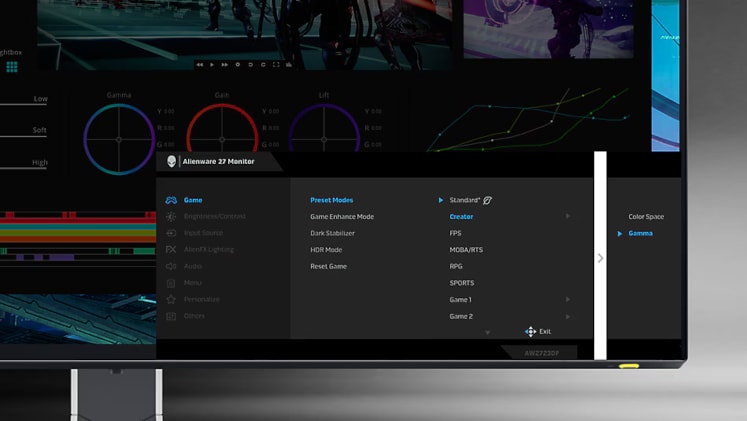Select the AlienFX Lighting FX icon

(x=171, y=250)
